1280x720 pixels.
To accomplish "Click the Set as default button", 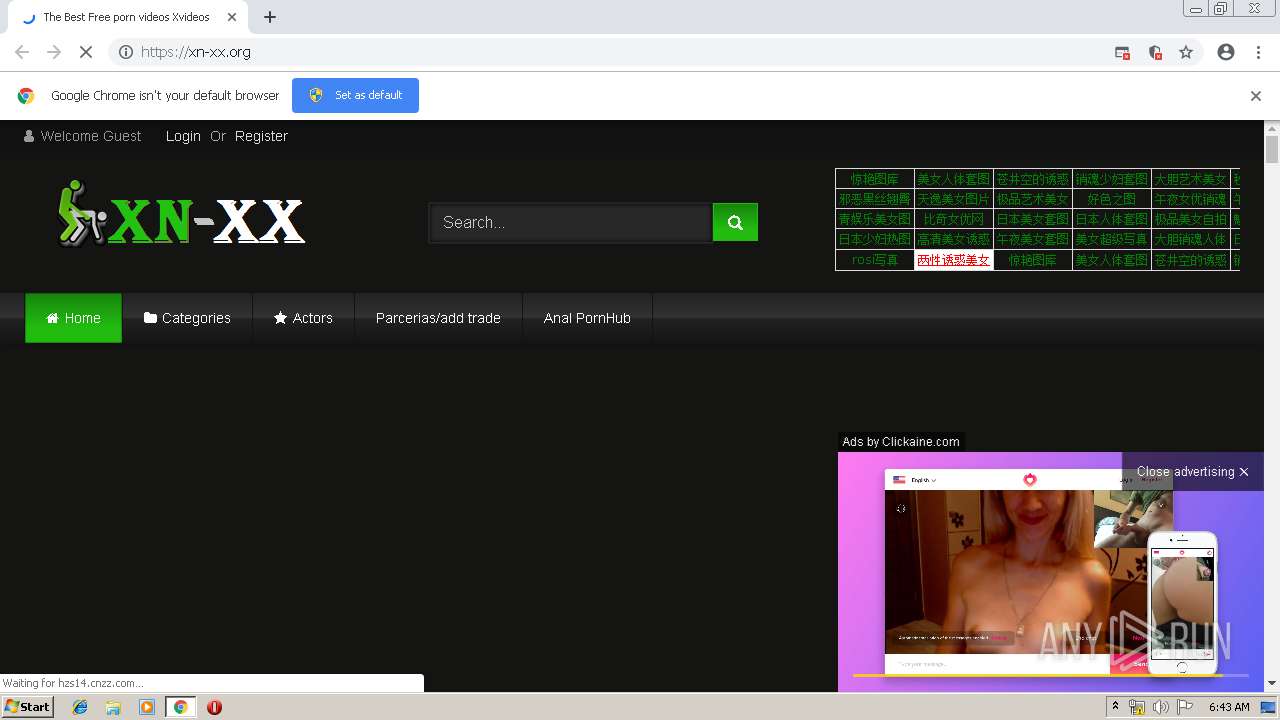I will (355, 95).
